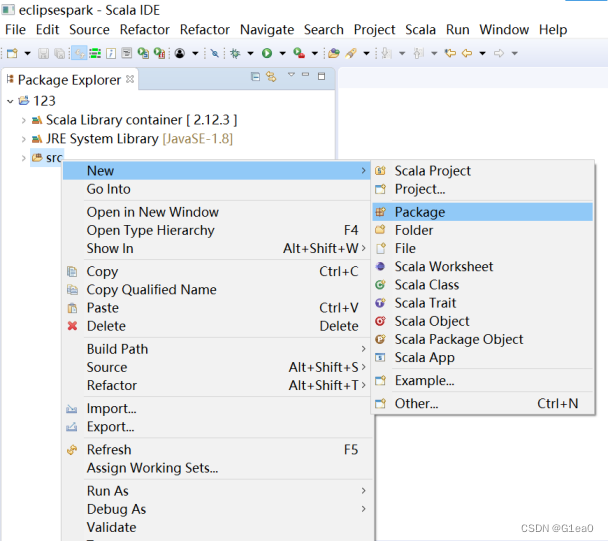
Task: Choose Scala Package Object from New submenu
Action: (482, 340)
